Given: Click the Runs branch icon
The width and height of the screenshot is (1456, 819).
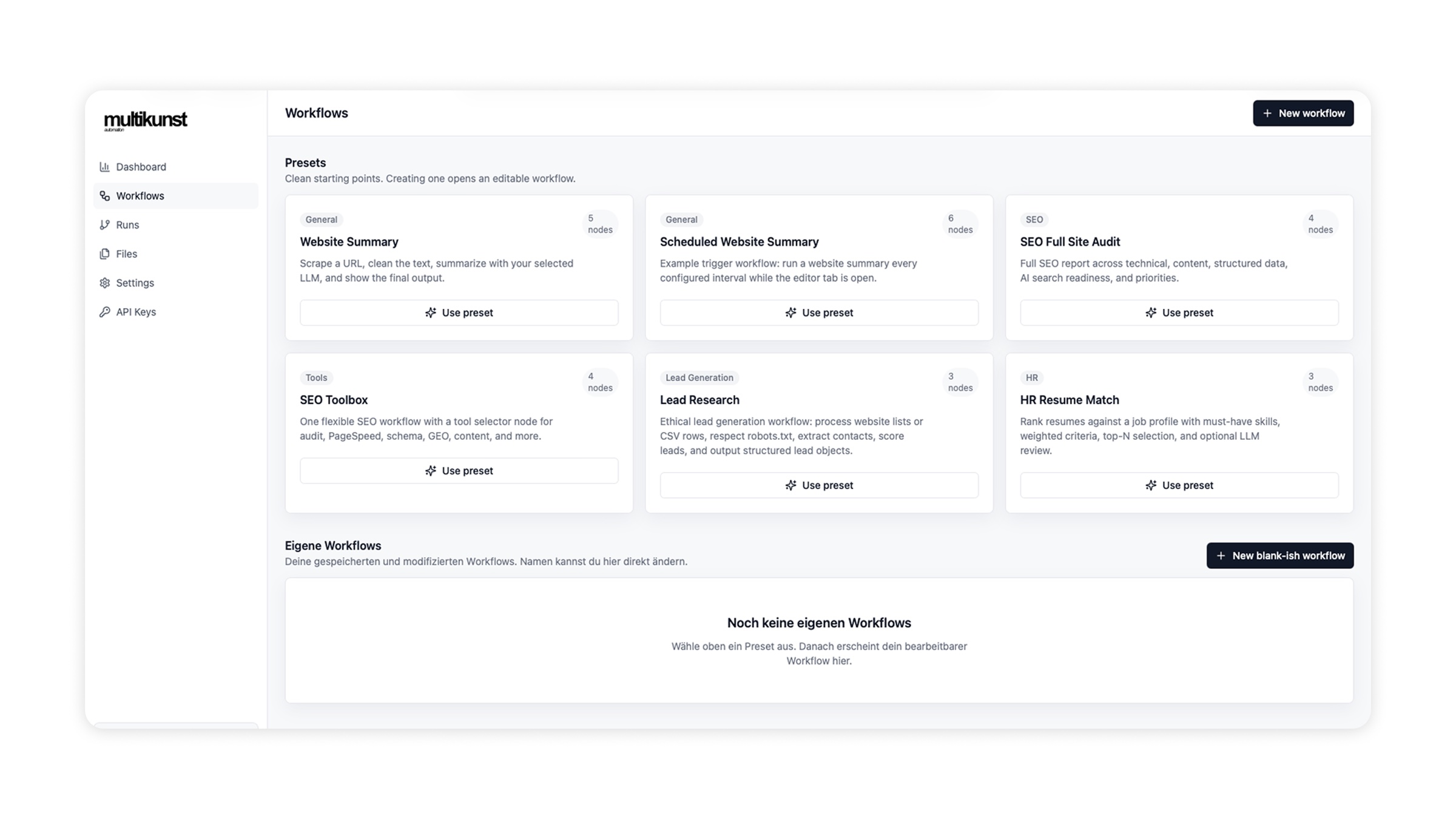Looking at the screenshot, I should [x=104, y=225].
